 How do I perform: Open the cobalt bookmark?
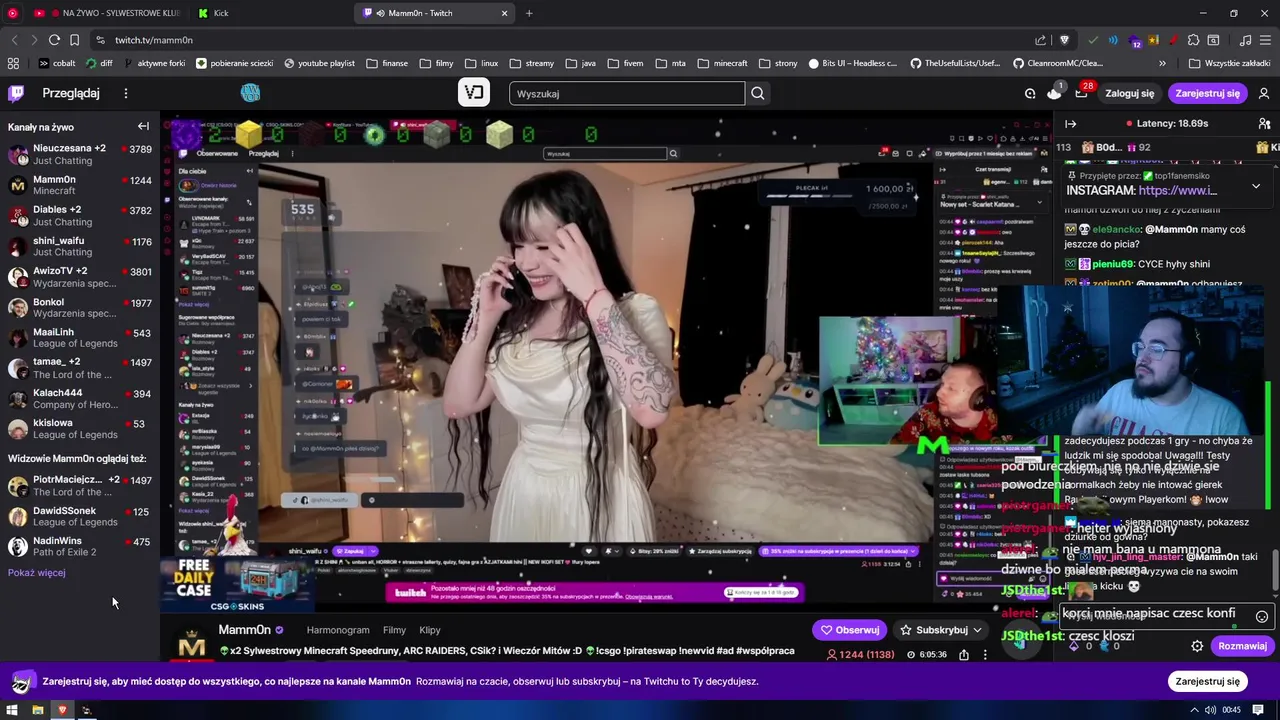pyautogui.click(x=57, y=63)
